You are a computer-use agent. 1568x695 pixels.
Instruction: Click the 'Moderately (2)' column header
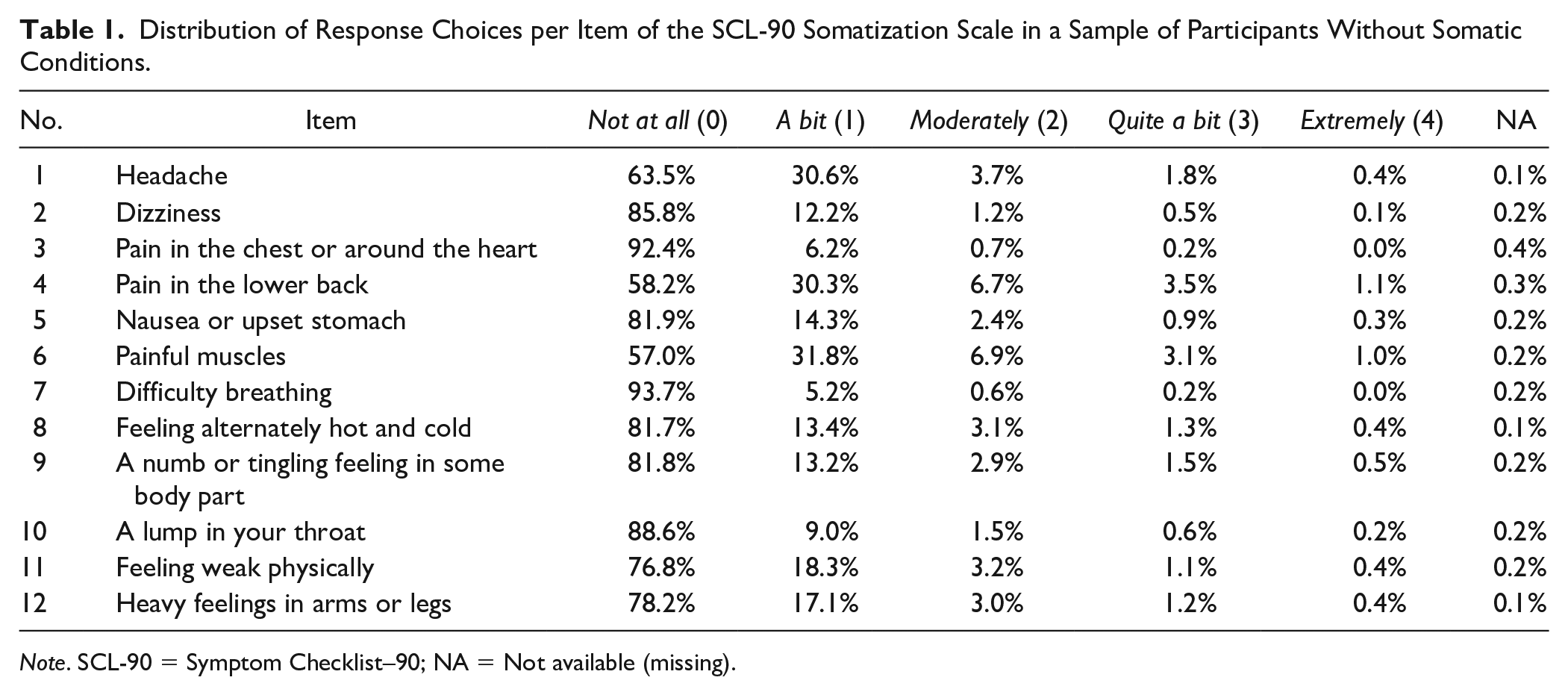(x=989, y=120)
